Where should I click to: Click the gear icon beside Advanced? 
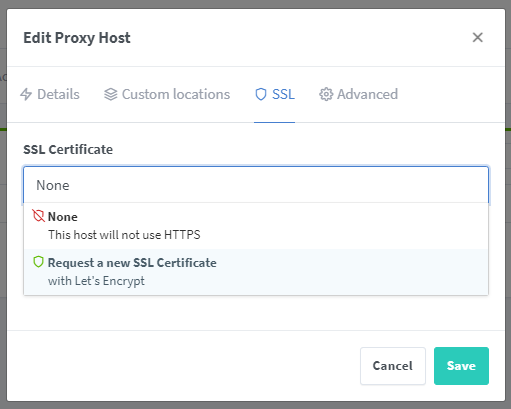(x=326, y=94)
